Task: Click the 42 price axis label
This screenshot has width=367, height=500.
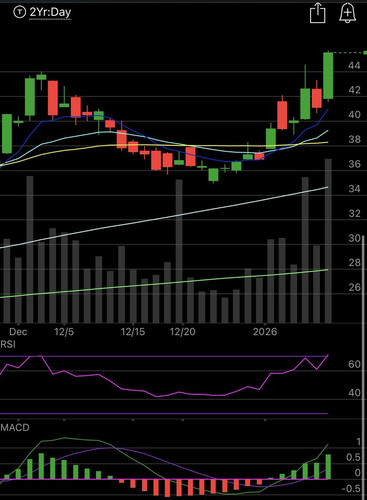Action: [354, 90]
